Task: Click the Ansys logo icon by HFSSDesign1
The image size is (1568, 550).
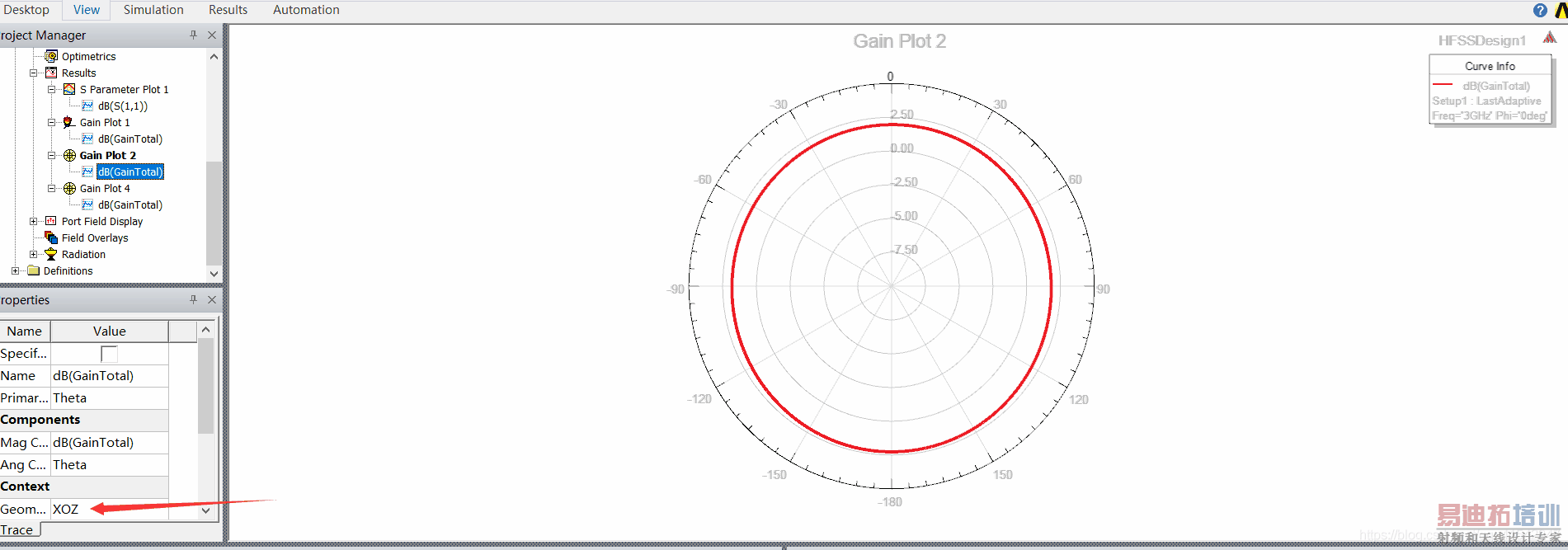Action: pos(1550,37)
